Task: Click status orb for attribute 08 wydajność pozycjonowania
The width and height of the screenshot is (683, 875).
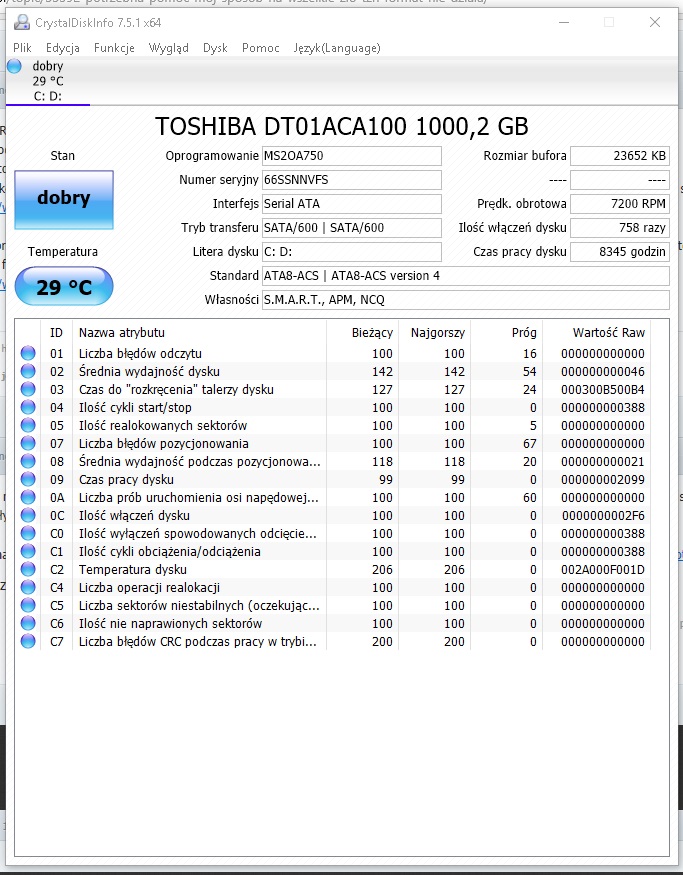Action: point(28,461)
